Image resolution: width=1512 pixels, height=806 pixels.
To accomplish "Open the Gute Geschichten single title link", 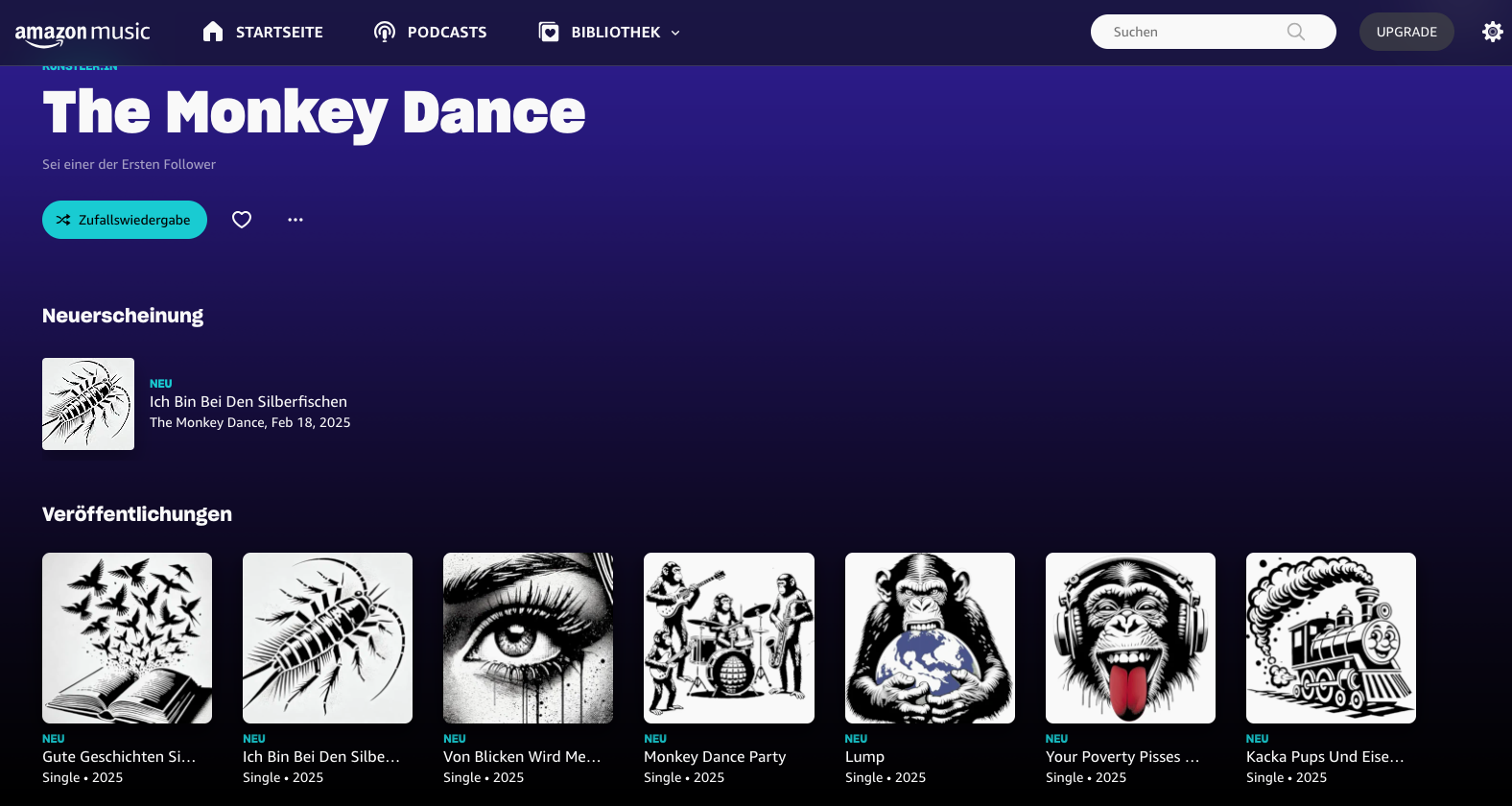I will click(119, 757).
